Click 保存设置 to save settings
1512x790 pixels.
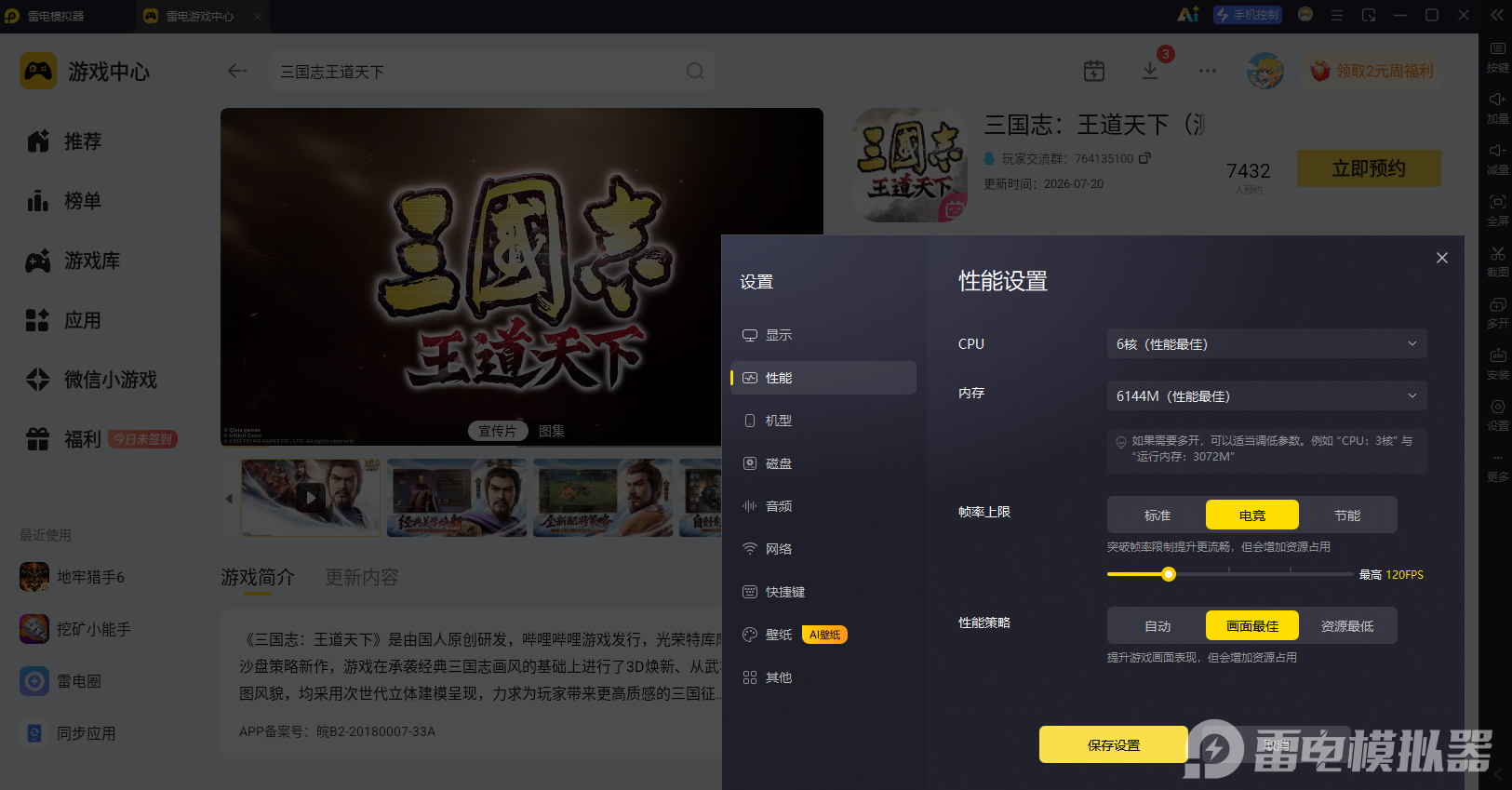coord(1114,744)
